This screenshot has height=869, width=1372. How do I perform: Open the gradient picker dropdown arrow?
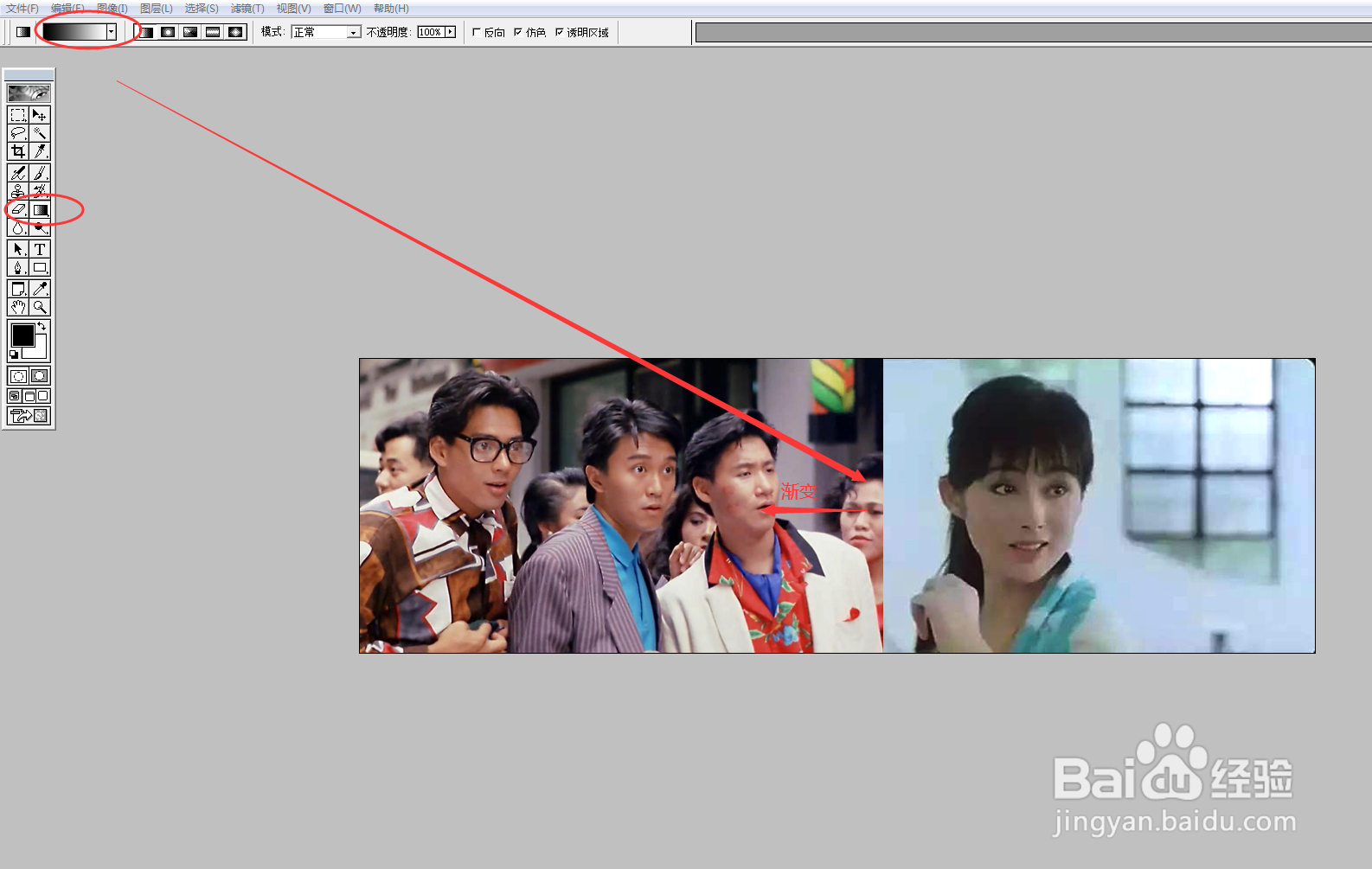(111, 32)
